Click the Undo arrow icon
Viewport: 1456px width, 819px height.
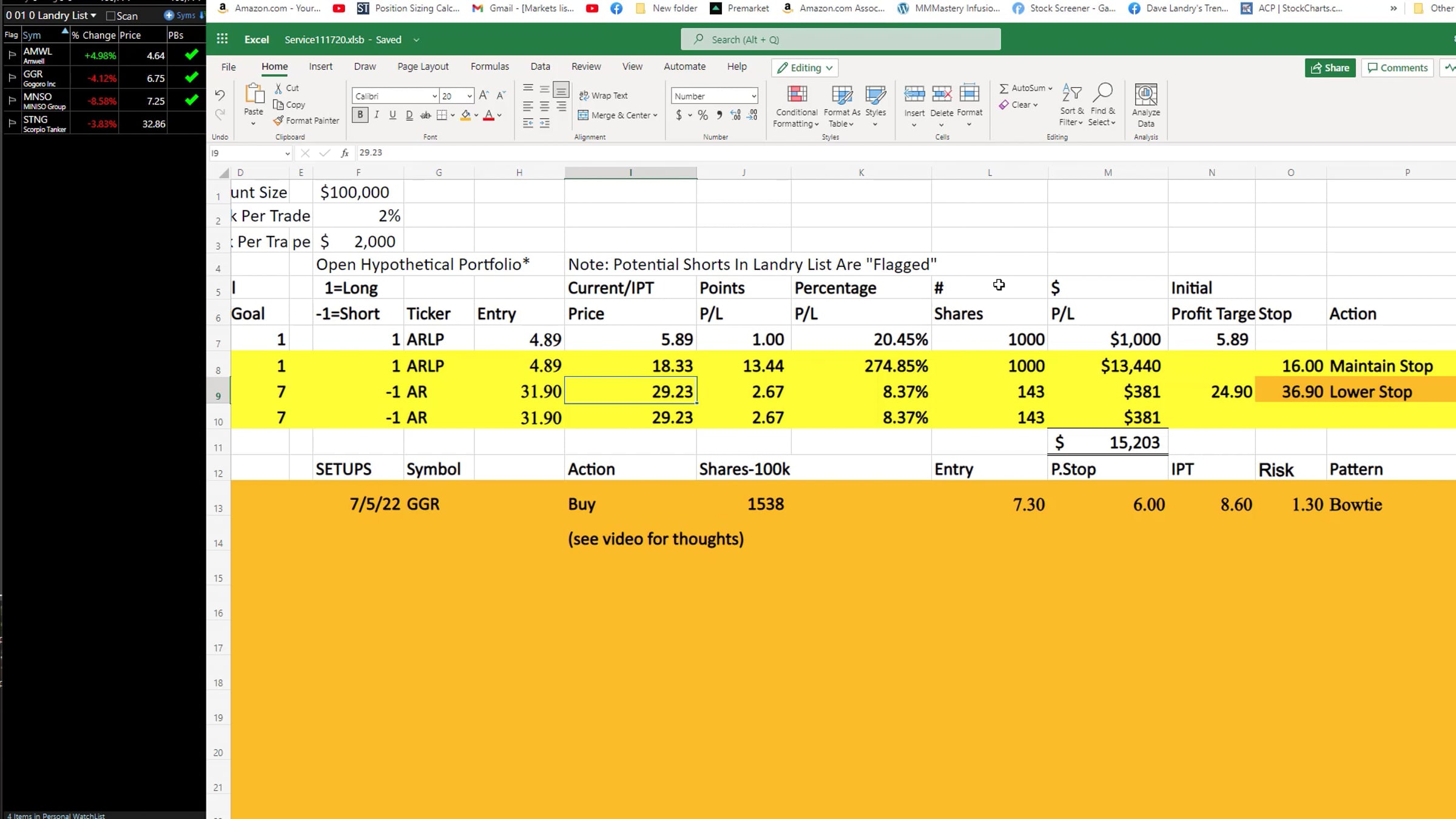(x=220, y=95)
